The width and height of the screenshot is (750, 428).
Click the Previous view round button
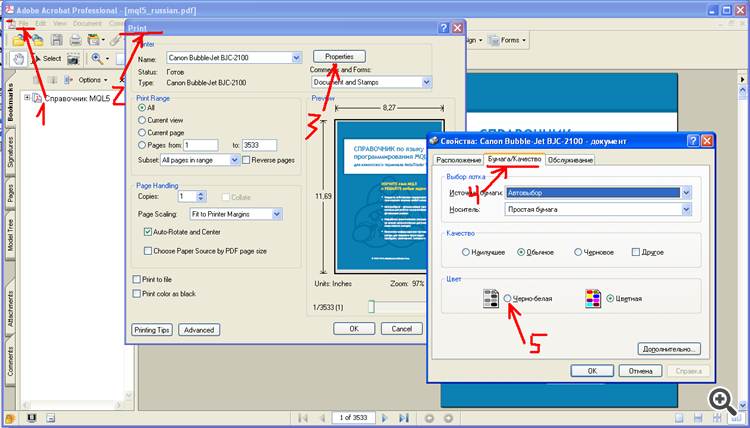click(429, 418)
